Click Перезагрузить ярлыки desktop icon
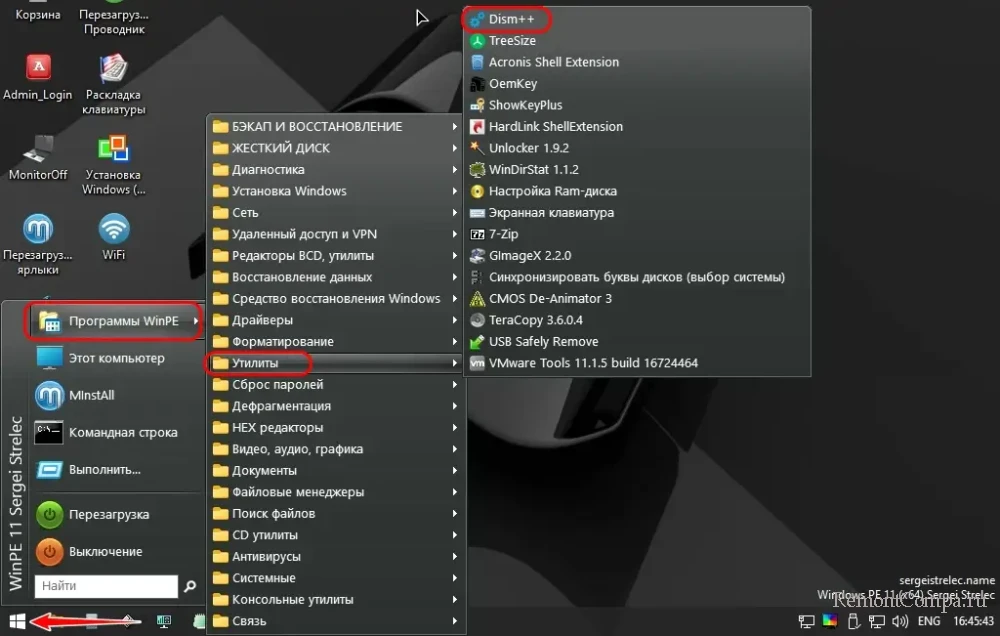 38,245
